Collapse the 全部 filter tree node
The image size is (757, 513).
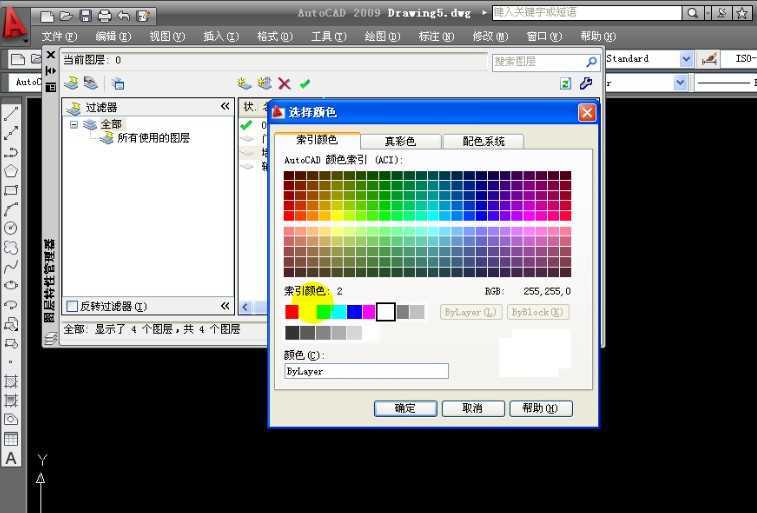tap(74, 125)
